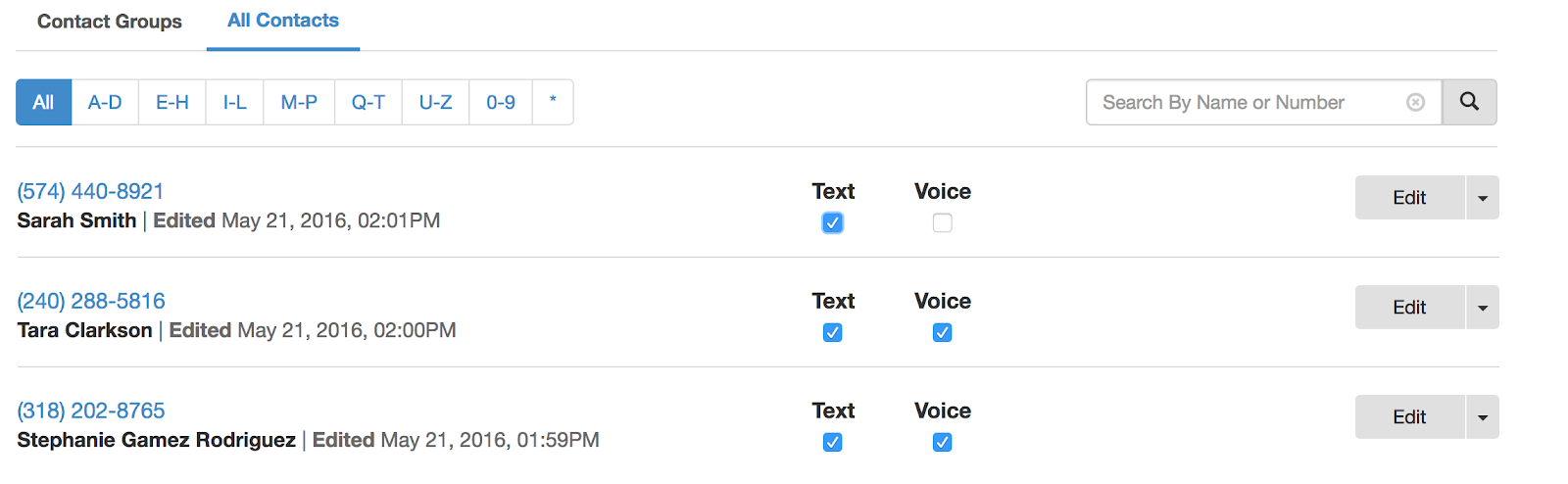Select the All Contacts tab
1568x484 pixels.
point(283,21)
